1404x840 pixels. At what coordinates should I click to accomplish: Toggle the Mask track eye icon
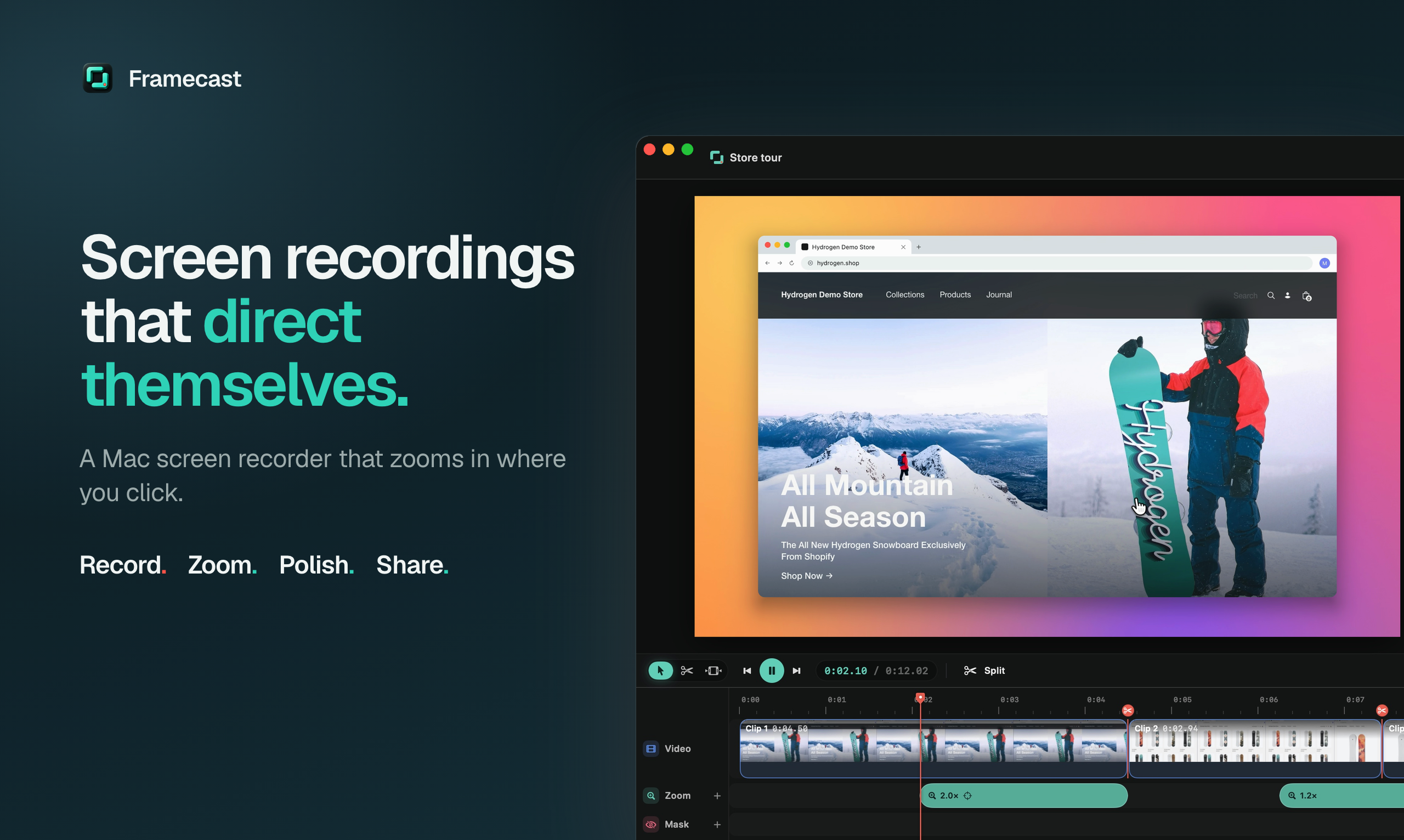pyautogui.click(x=651, y=825)
